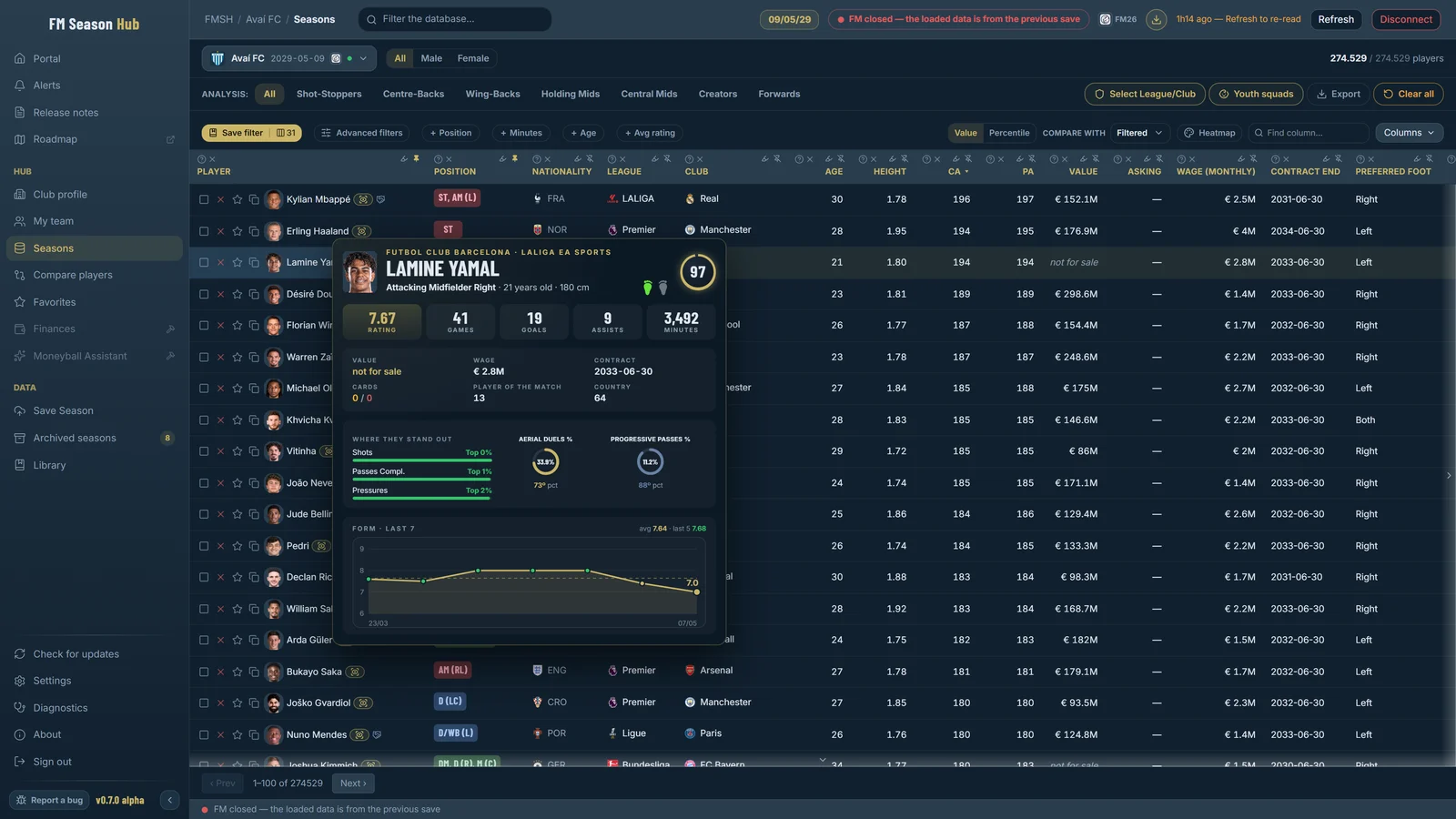Image resolution: width=1456 pixels, height=819 pixels.
Task: Switch display to Percentile mode
Action: (1008, 133)
